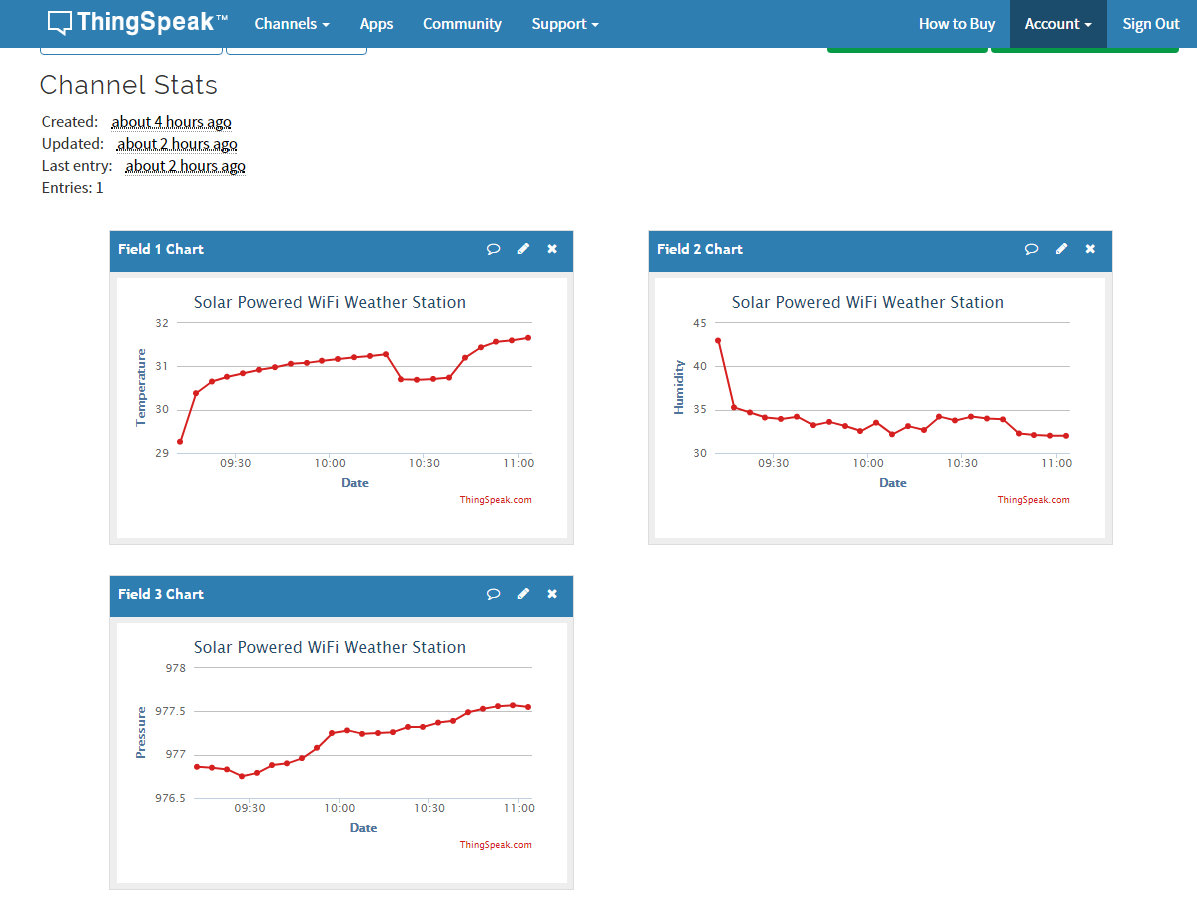Click the ThingSpeak logo
Screen dimensions: 1197x909
pyautogui.click(x=137, y=23)
